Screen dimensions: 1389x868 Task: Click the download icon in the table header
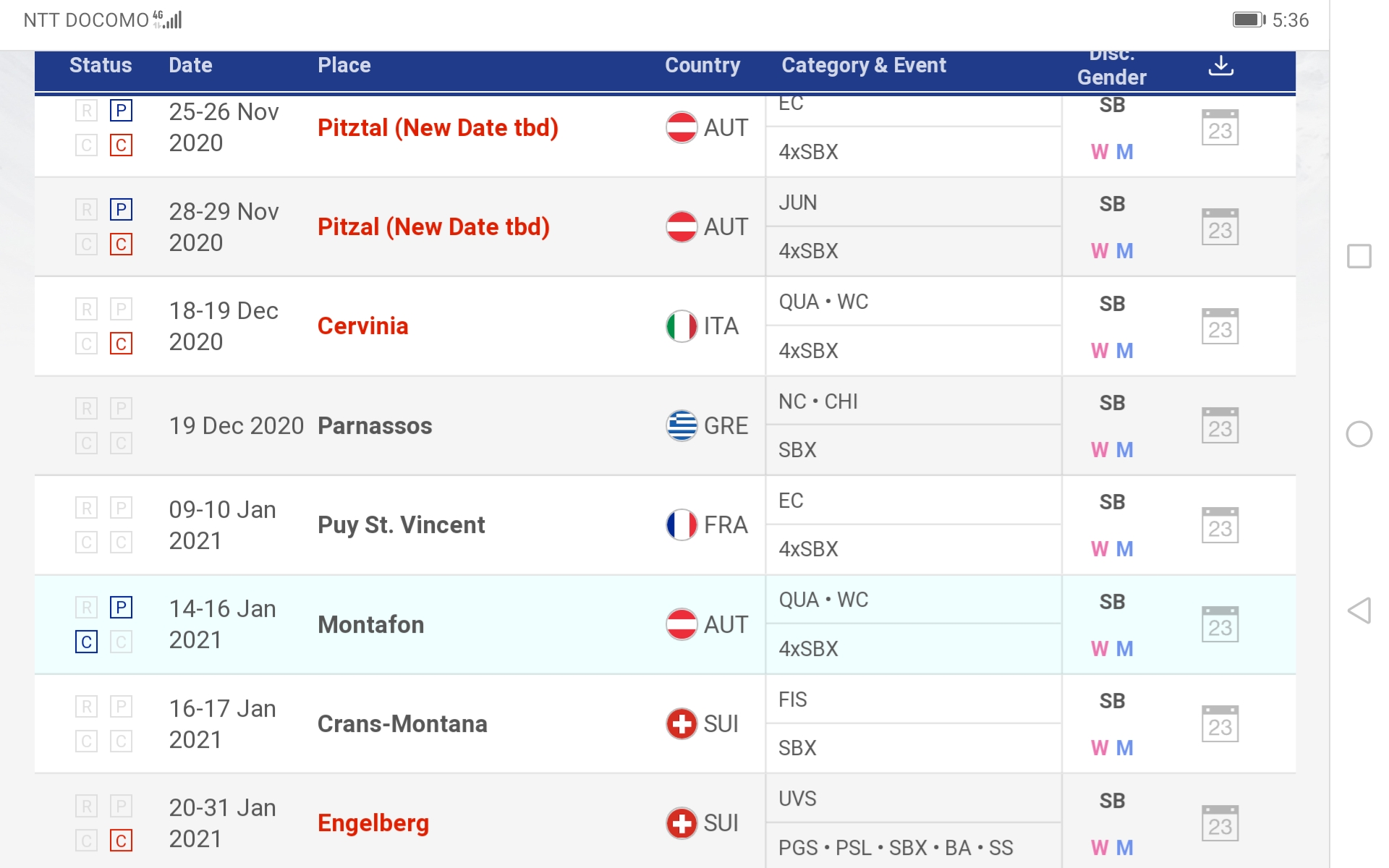pos(1220,66)
